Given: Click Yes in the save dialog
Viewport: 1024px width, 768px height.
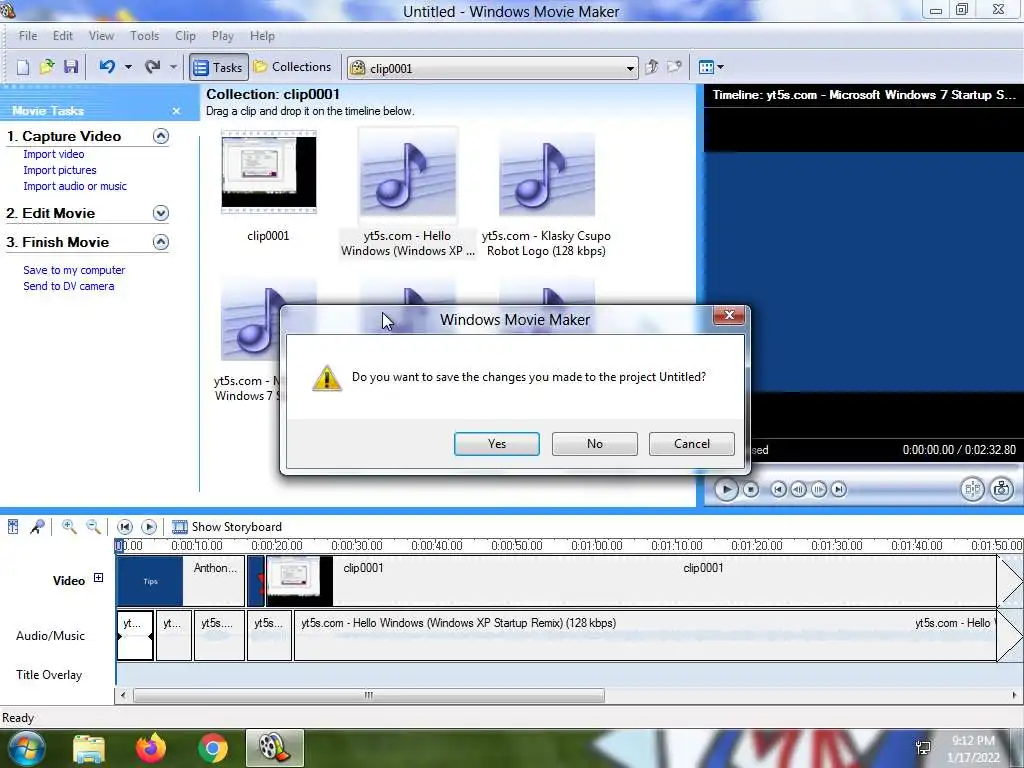Looking at the screenshot, I should (x=496, y=443).
